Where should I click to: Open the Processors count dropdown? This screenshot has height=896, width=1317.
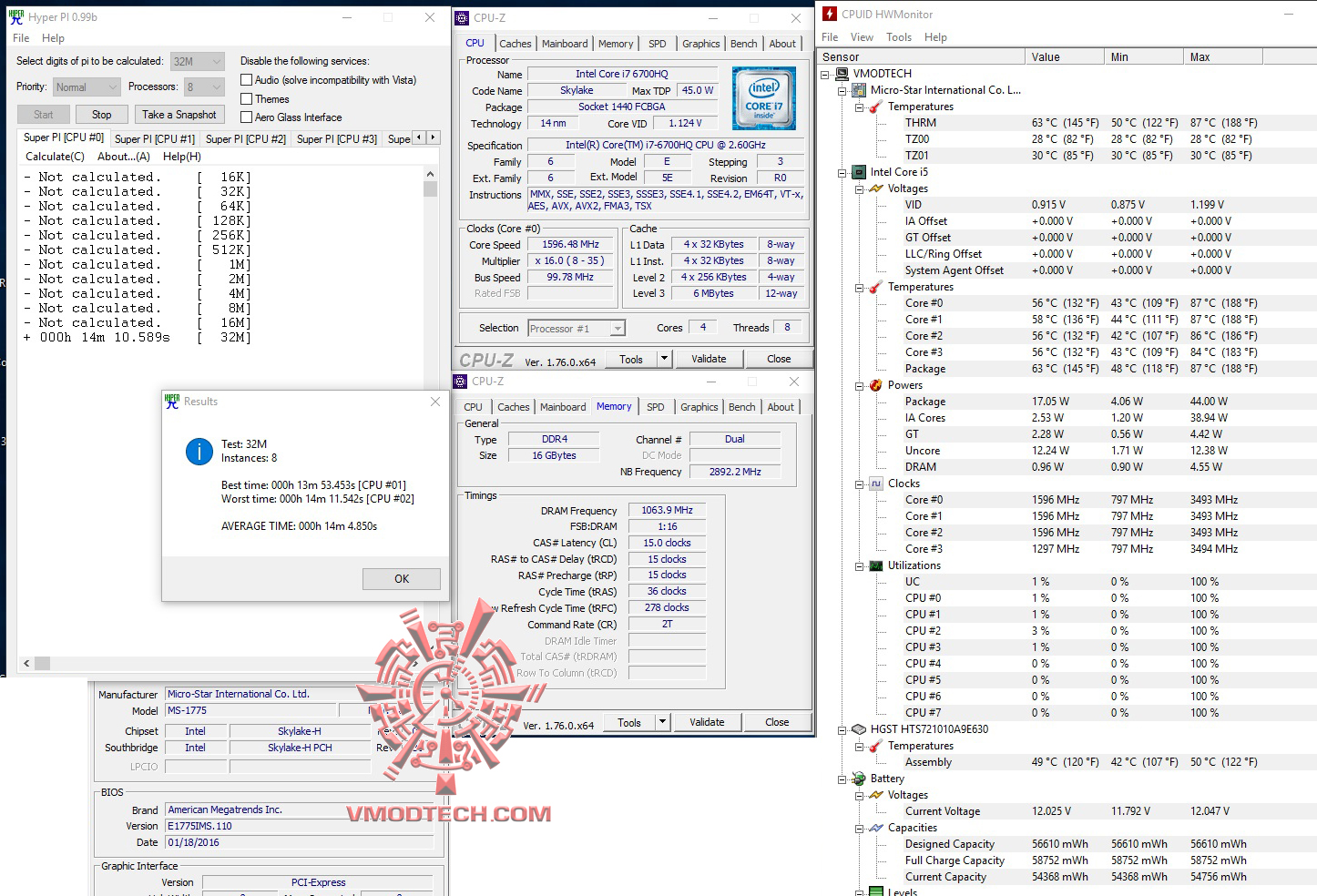coord(204,87)
